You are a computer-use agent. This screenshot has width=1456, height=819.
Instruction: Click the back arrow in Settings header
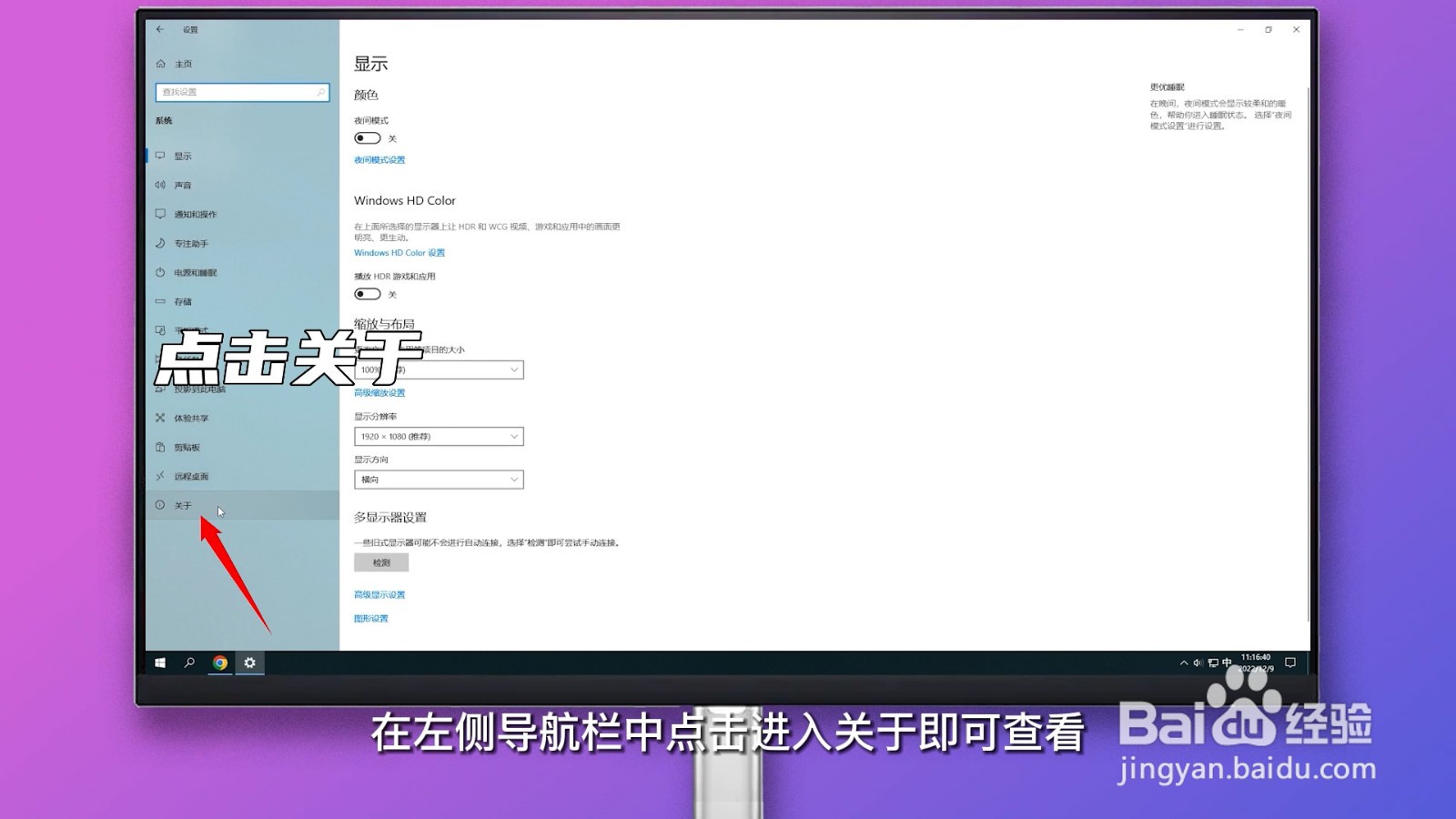pyautogui.click(x=160, y=29)
